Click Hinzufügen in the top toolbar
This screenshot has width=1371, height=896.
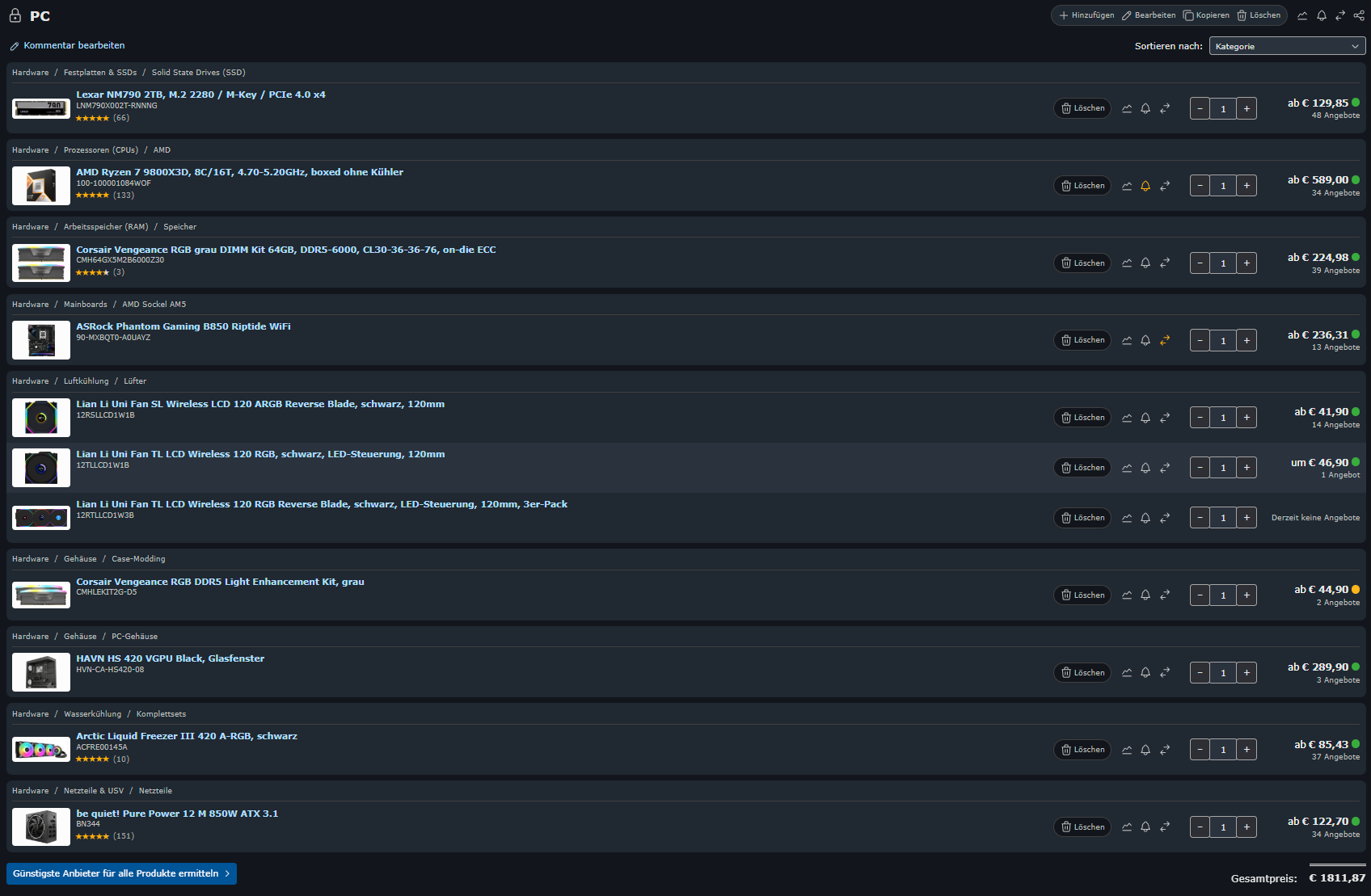click(x=1086, y=15)
